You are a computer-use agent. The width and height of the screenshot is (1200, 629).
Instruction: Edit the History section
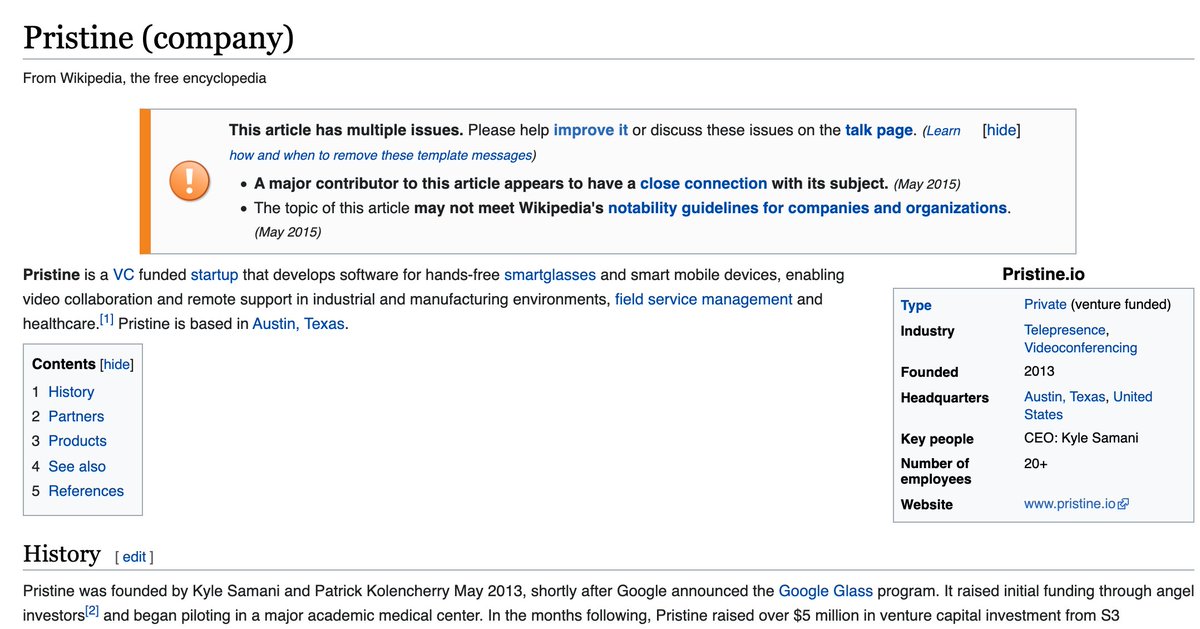pyautogui.click(x=134, y=556)
